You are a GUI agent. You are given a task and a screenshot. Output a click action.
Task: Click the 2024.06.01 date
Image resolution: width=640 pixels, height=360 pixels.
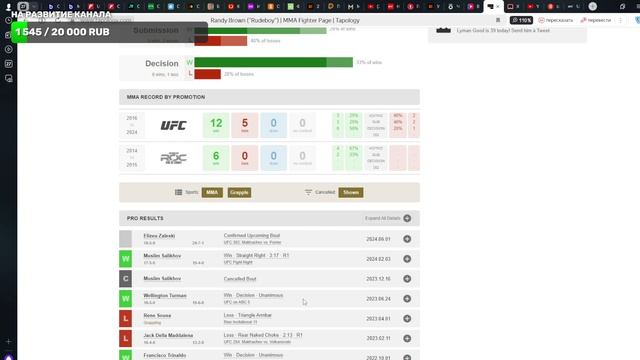[378, 239]
